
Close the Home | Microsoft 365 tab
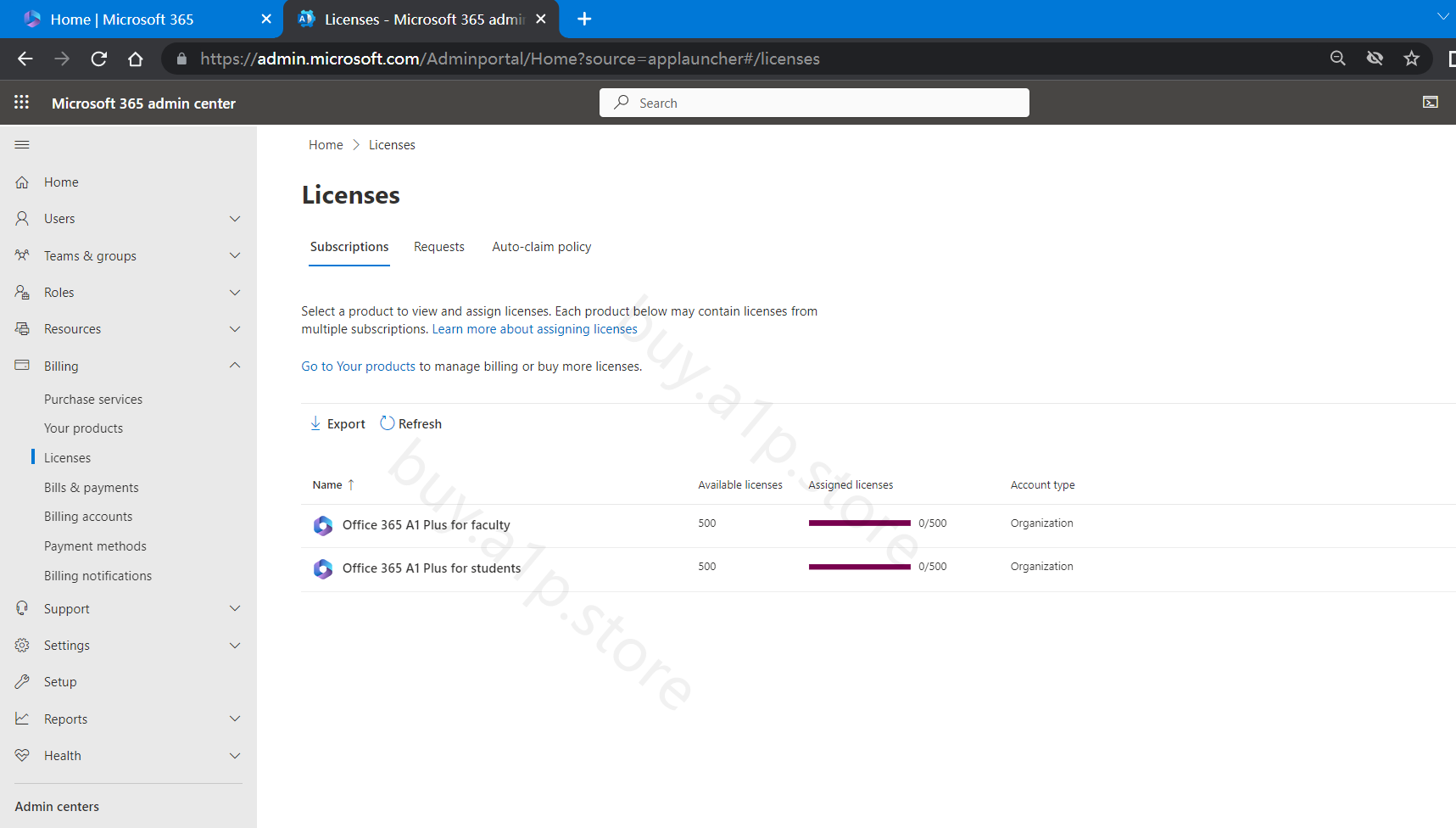click(266, 19)
